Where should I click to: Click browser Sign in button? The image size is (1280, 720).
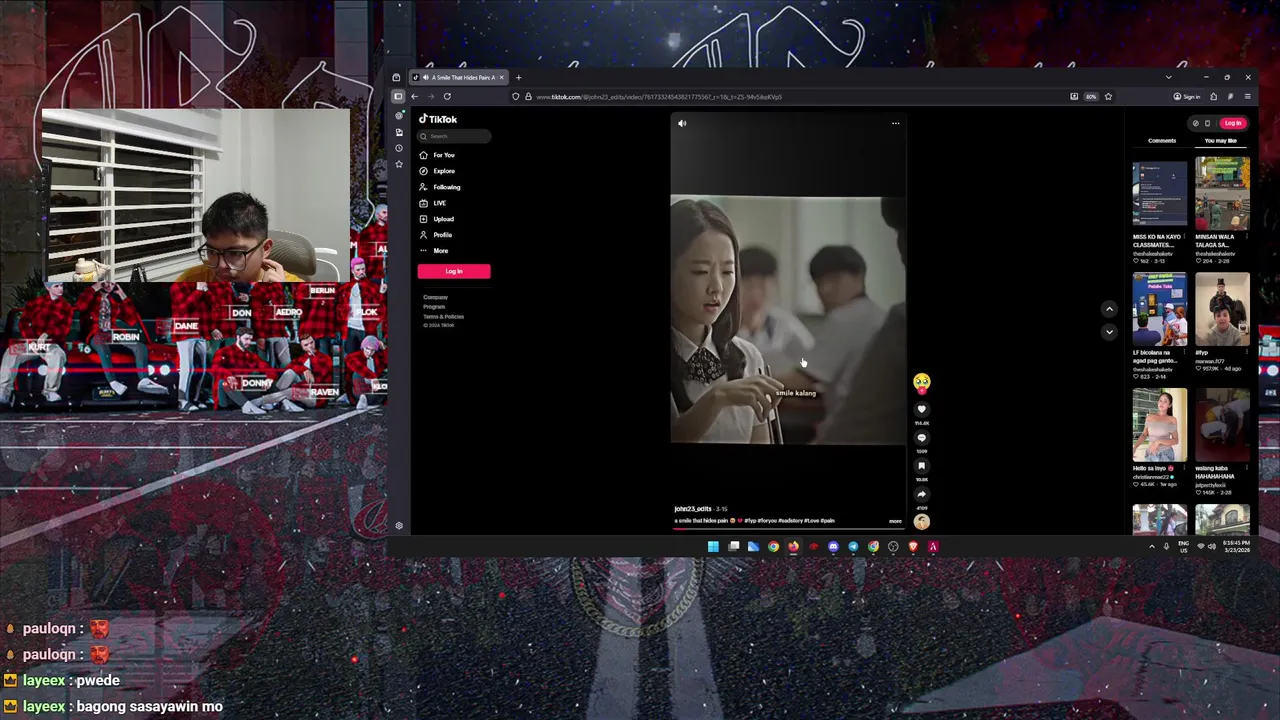[1187, 97]
